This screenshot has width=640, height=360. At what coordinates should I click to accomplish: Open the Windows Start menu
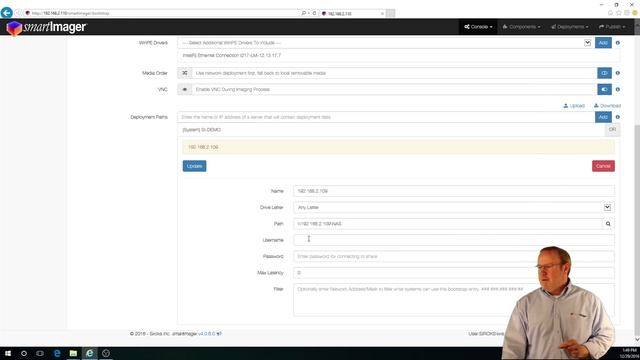(x=8, y=353)
